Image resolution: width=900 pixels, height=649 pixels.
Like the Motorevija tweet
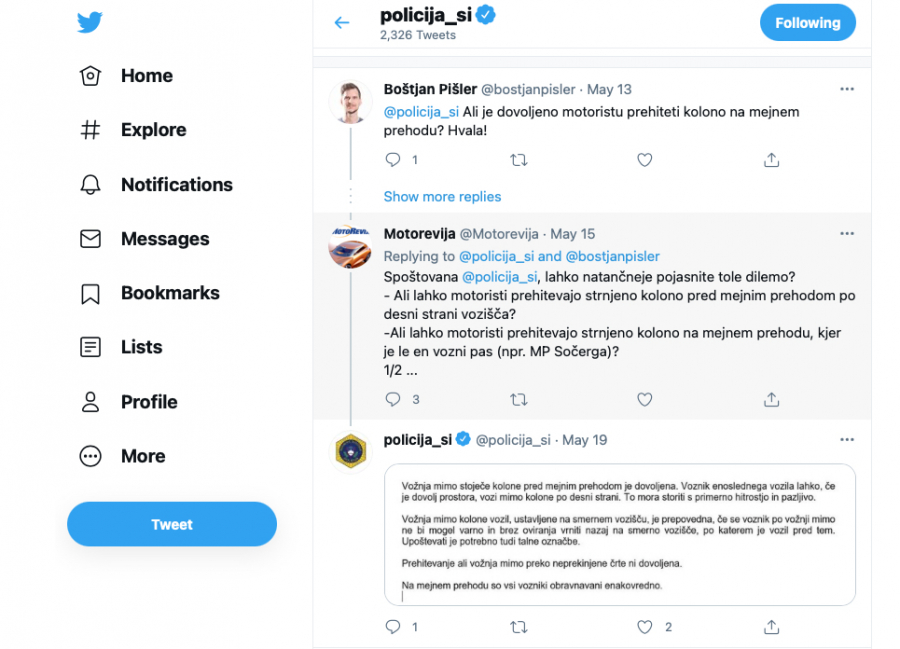click(x=645, y=399)
